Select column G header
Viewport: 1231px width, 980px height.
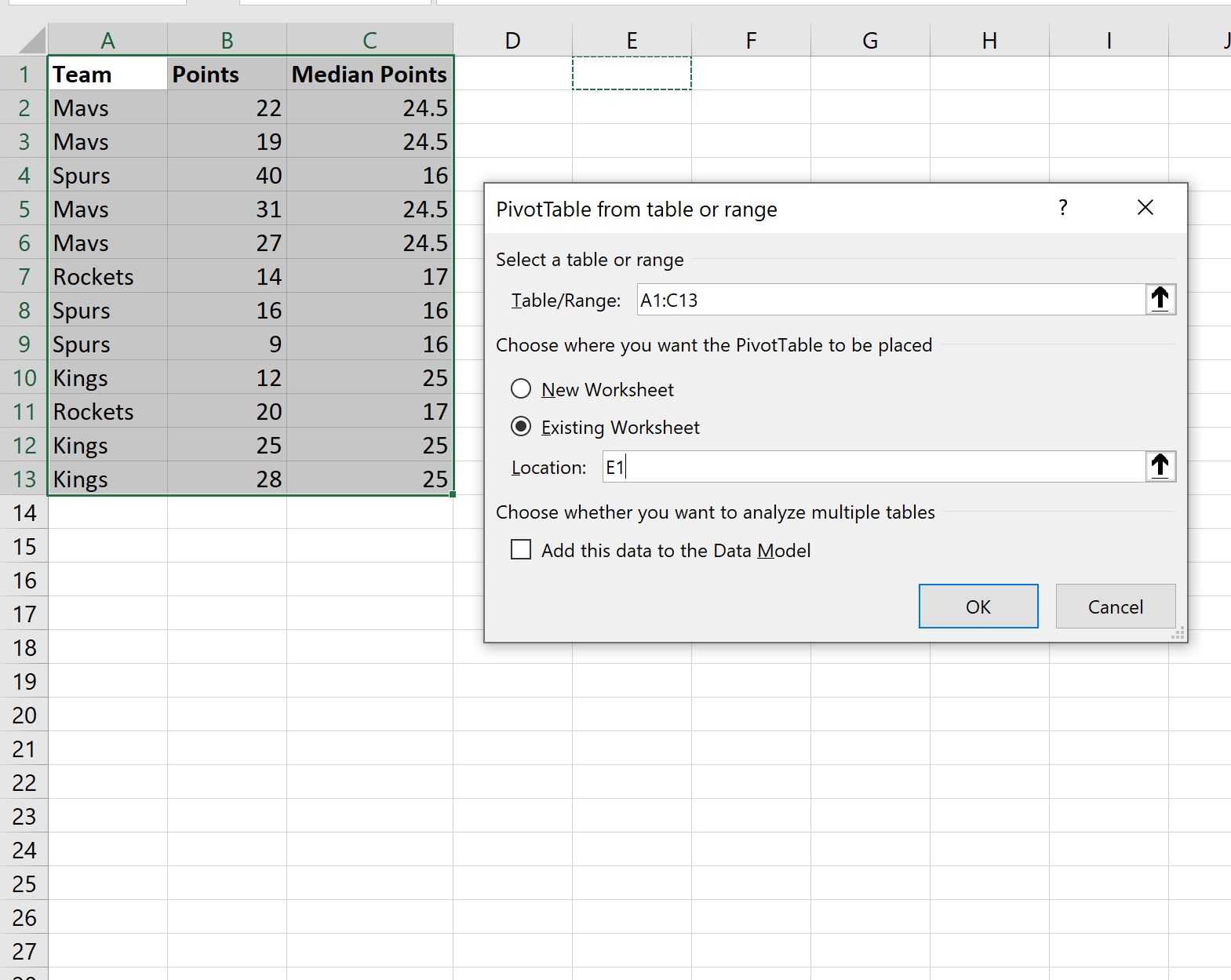point(870,40)
